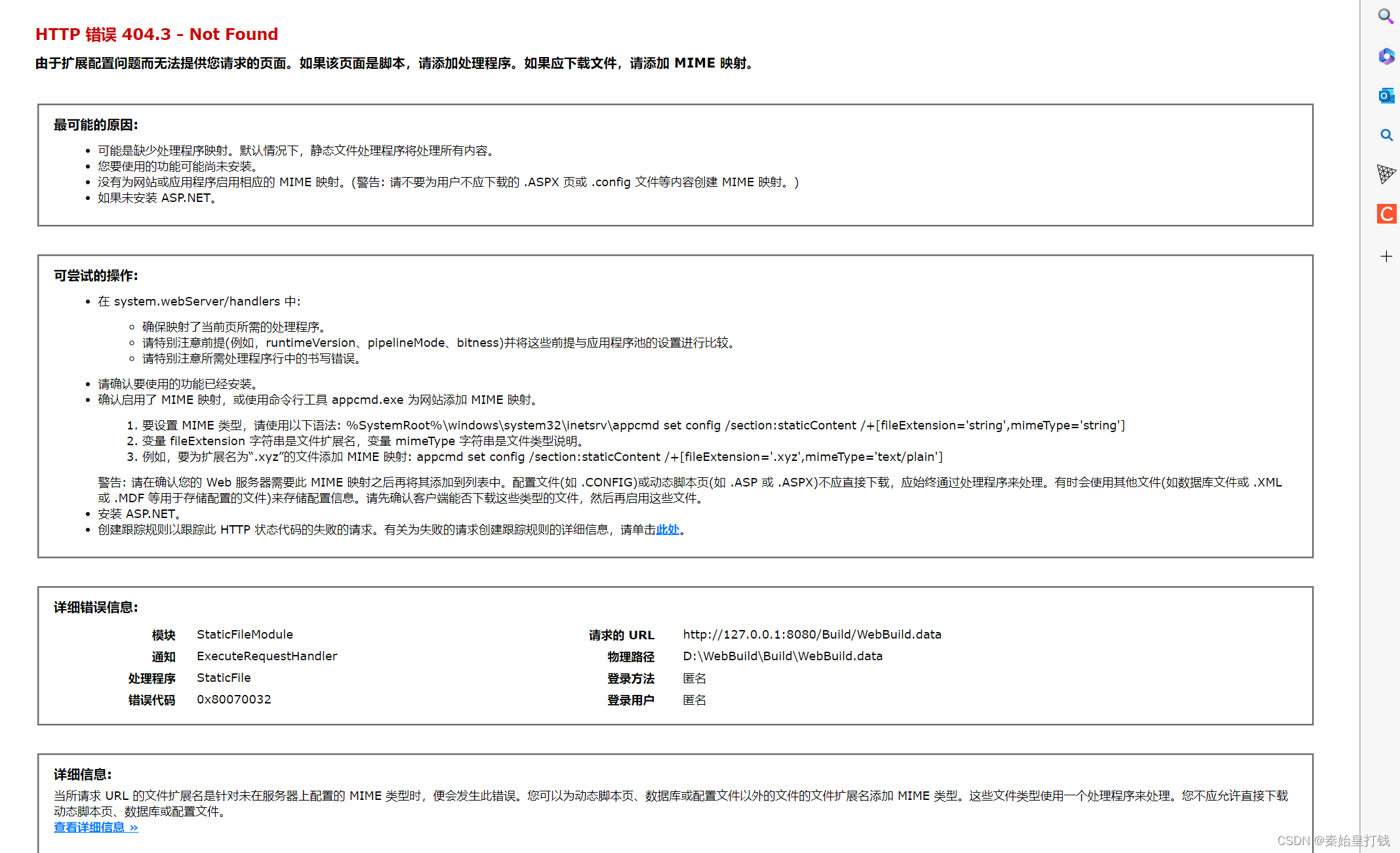Click the blue search sidebar icon
Screen dimensions: 1400x853
click(1386, 135)
